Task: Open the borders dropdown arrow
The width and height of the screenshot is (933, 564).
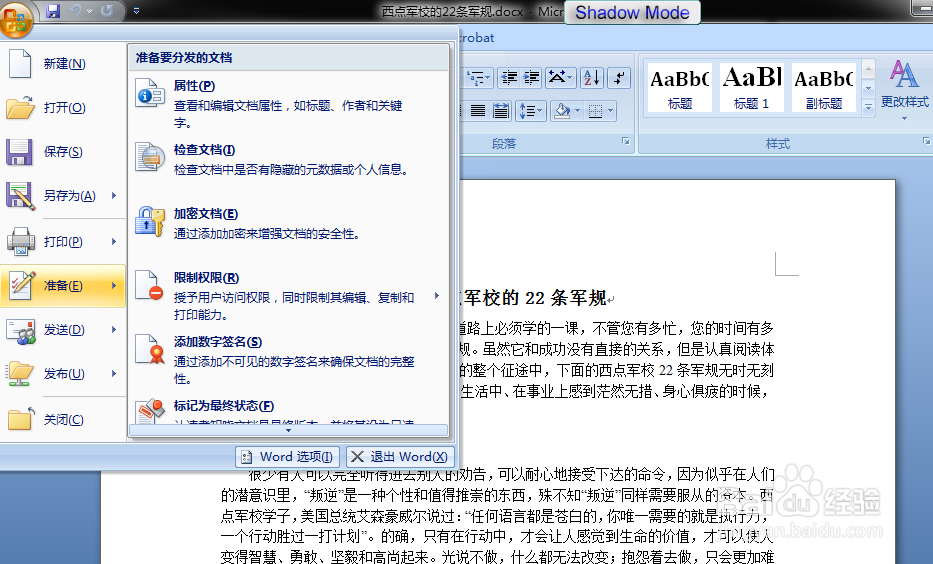Action: pyautogui.click(x=610, y=111)
